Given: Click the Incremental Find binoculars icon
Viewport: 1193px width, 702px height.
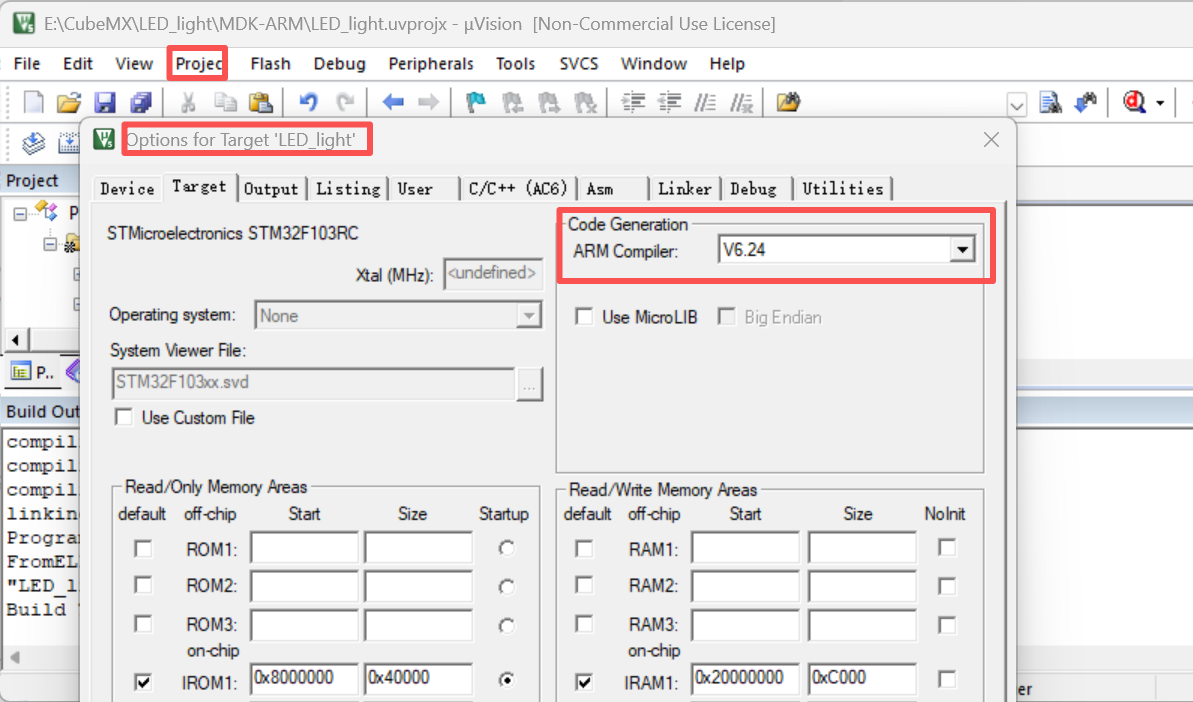Looking at the screenshot, I should point(1086,102).
